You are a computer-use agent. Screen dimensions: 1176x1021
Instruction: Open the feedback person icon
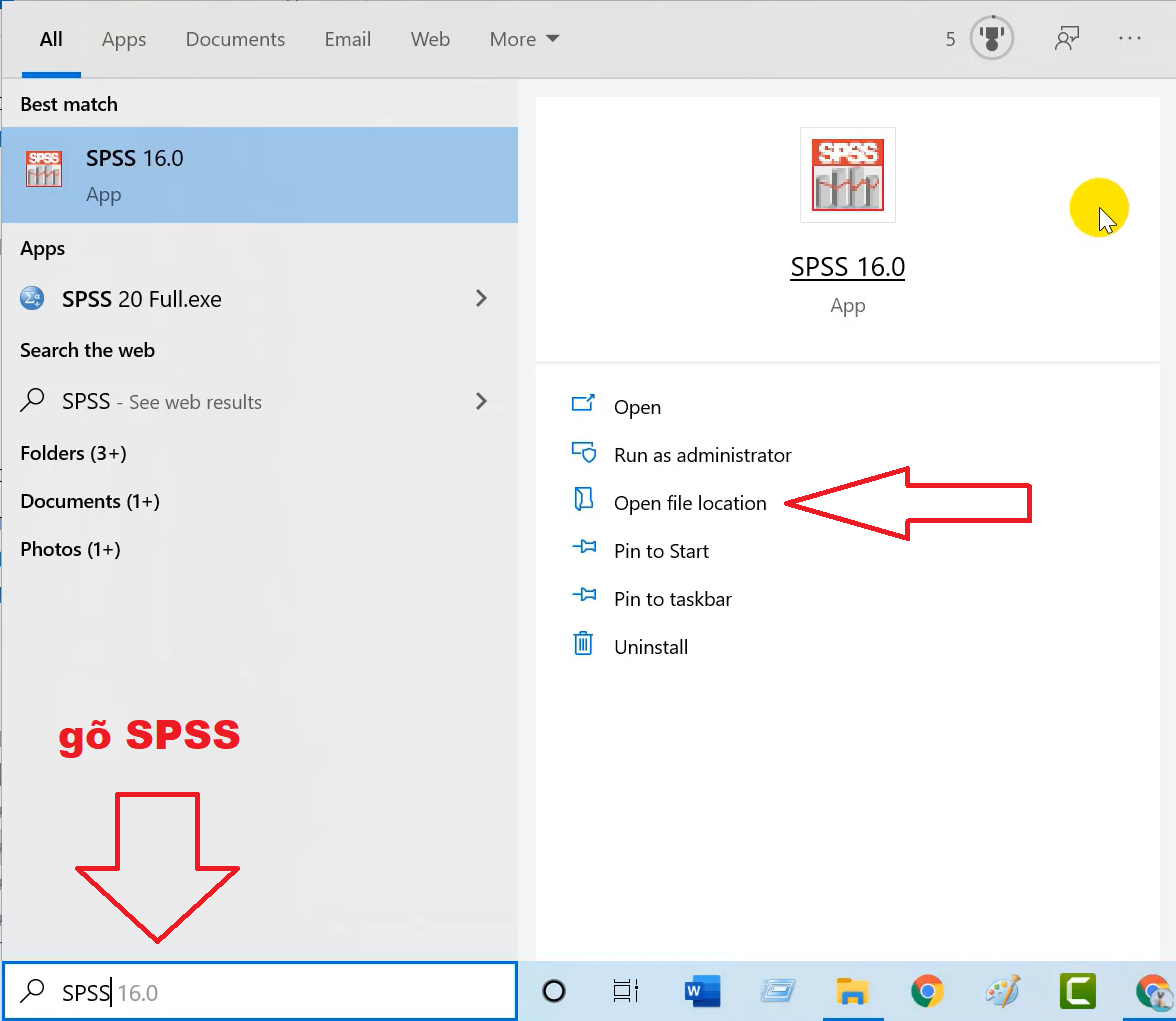(1067, 39)
